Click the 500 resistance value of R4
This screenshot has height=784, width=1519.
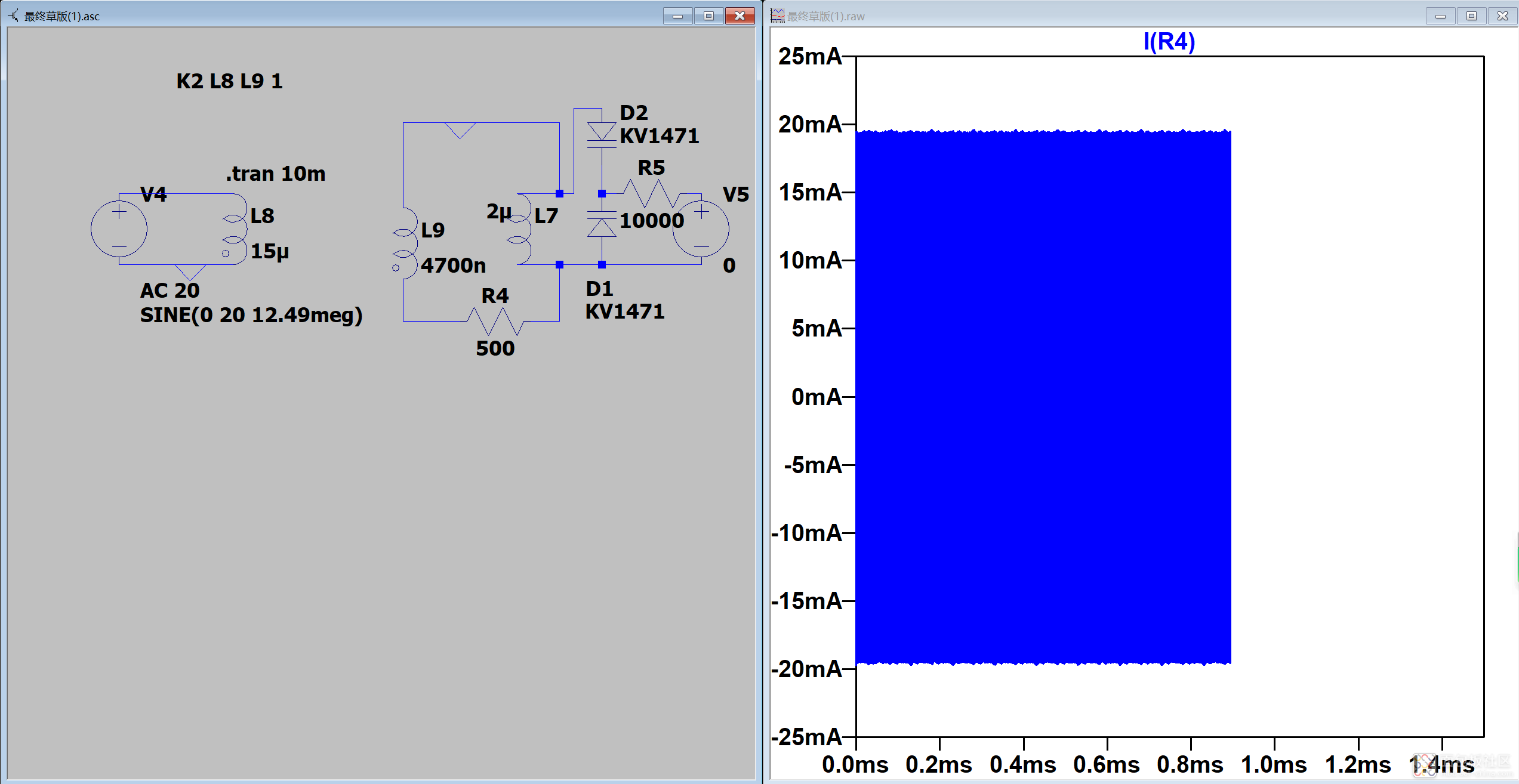point(495,348)
